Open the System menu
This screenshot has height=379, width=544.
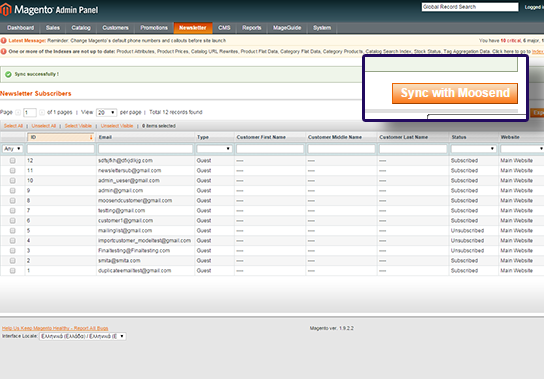click(322, 28)
